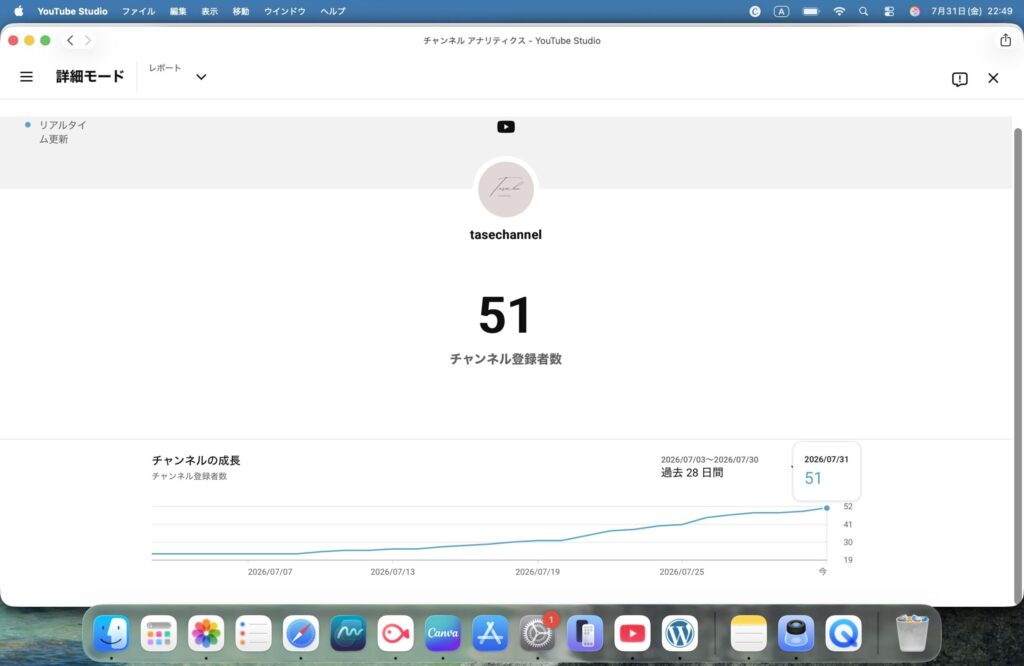Screen dimensions: 1024x666
Task: Open the ヘルプ menu
Action: 333,11
